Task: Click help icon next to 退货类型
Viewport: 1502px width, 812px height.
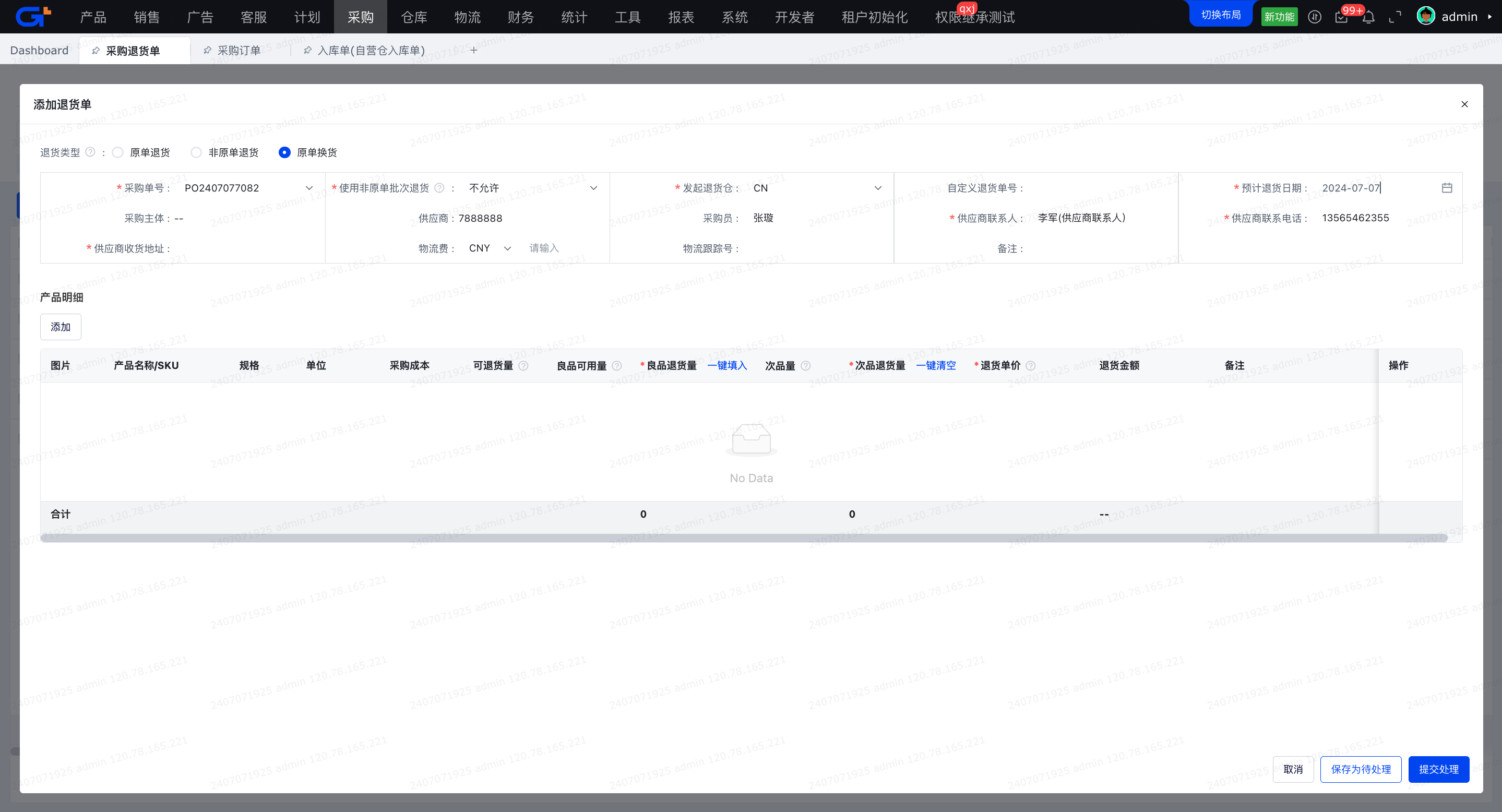Action: [x=90, y=152]
